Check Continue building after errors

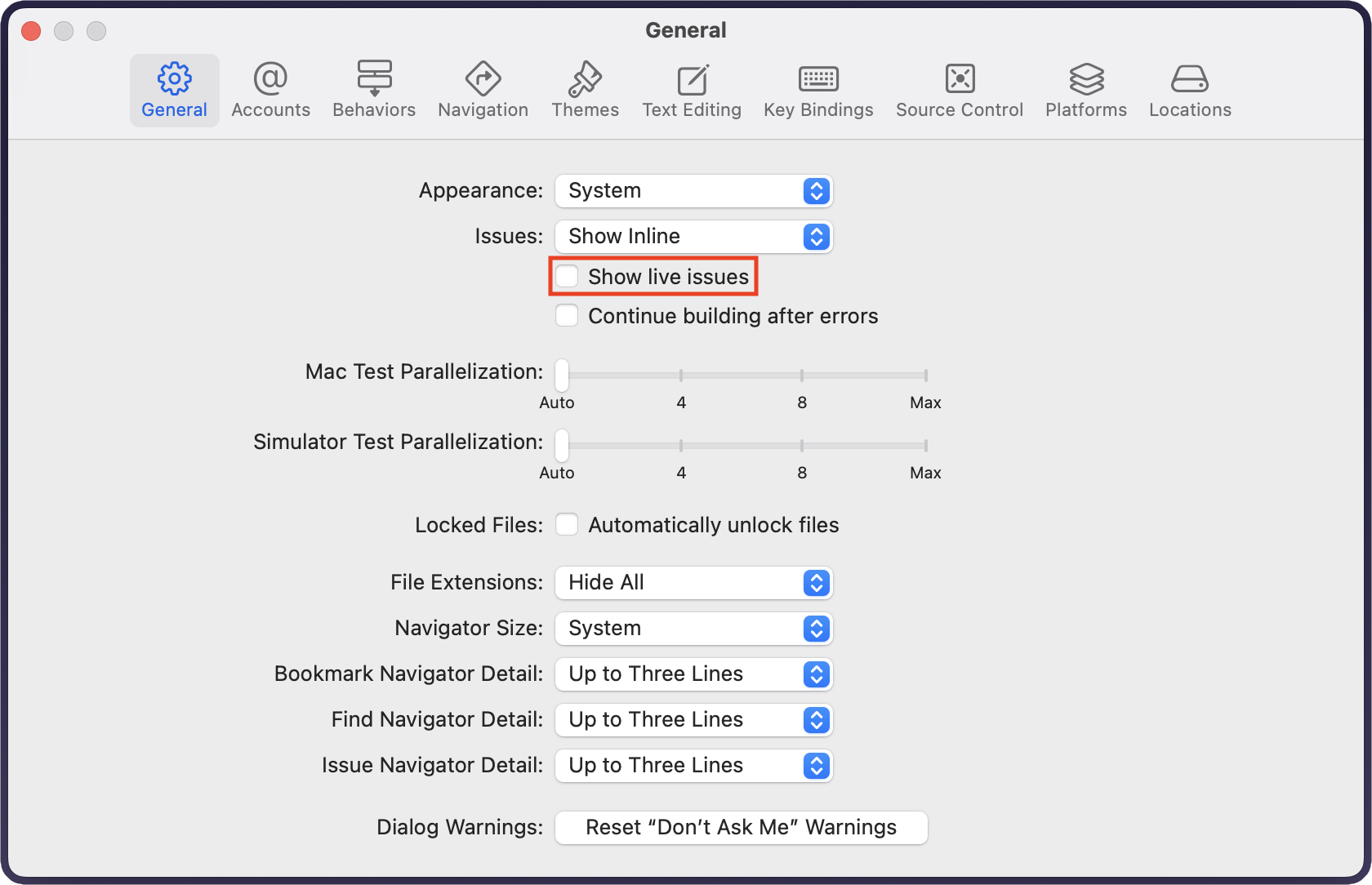[x=567, y=316]
